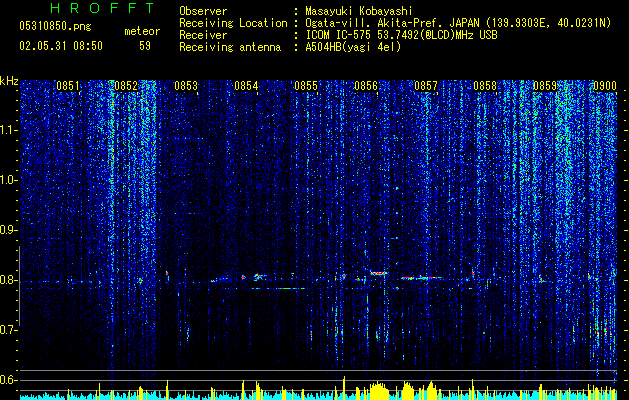Click the HROFFT title text
Image resolution: width=629 pixels, height=400 pixels.
102,8
